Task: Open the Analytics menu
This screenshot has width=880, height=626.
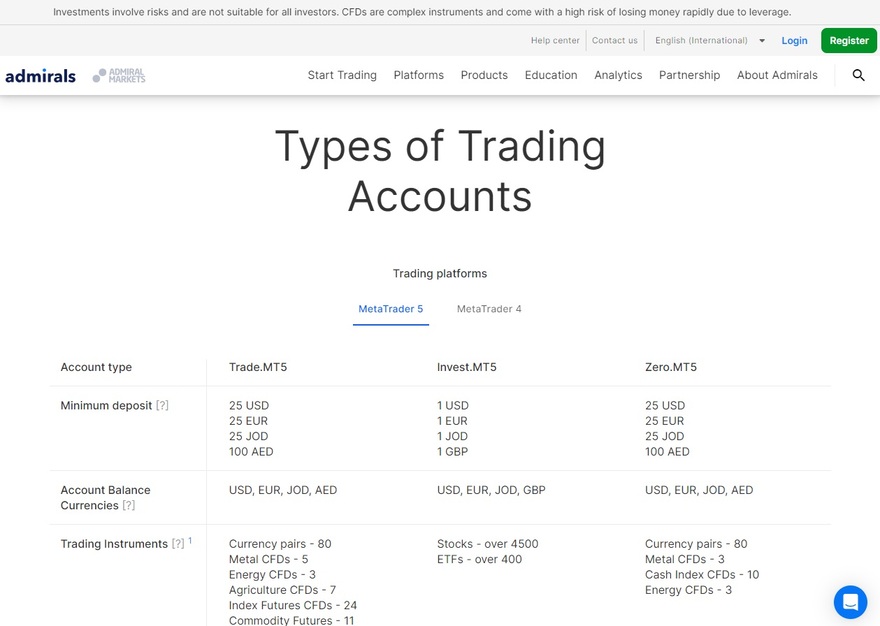Action: click(x=618, y=75)
